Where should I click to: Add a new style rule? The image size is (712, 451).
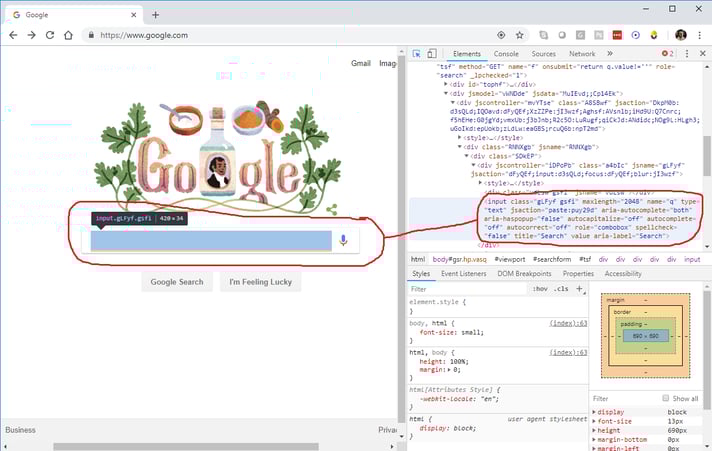[579, 289]
